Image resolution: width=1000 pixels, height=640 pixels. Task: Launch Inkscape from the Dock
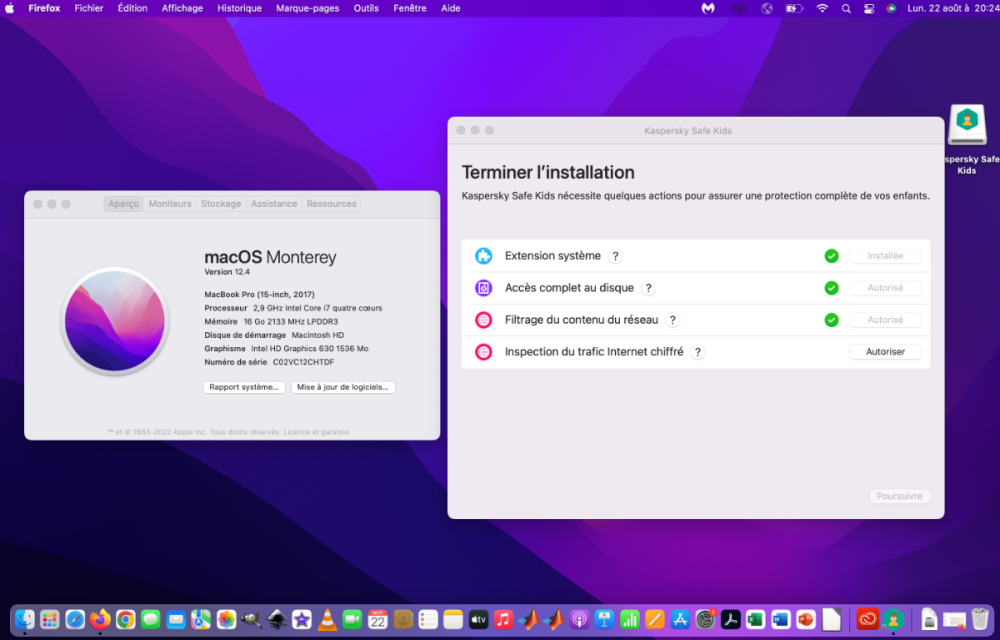coord(277,619)
